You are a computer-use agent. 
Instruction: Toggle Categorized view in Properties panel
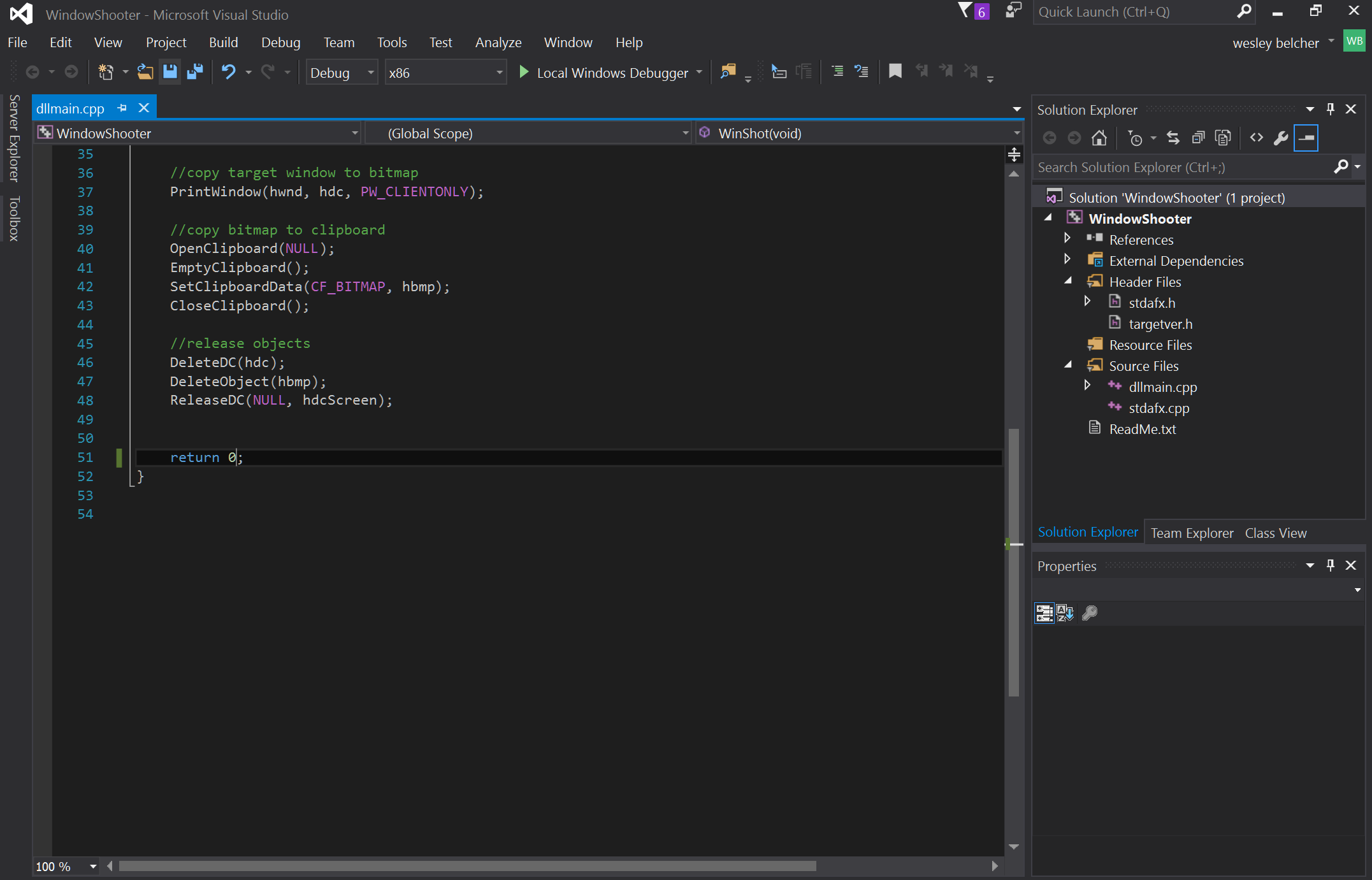pos(1044,613)
